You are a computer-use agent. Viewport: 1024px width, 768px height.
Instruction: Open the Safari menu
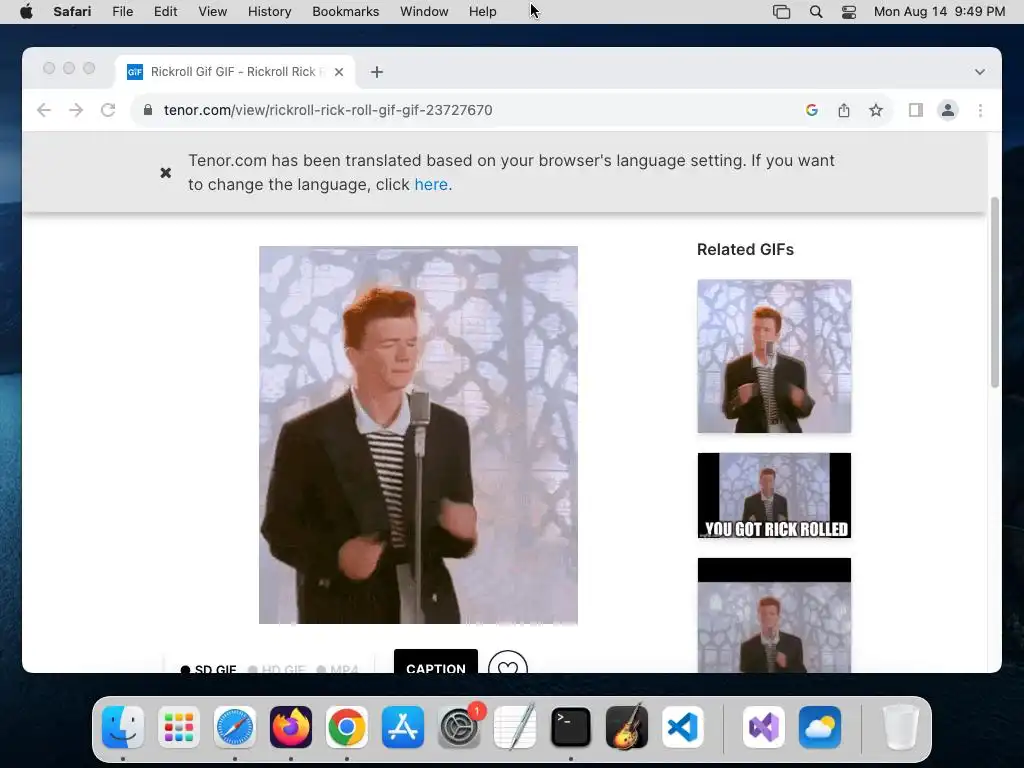pyautogui.click(x=72, y=12)
